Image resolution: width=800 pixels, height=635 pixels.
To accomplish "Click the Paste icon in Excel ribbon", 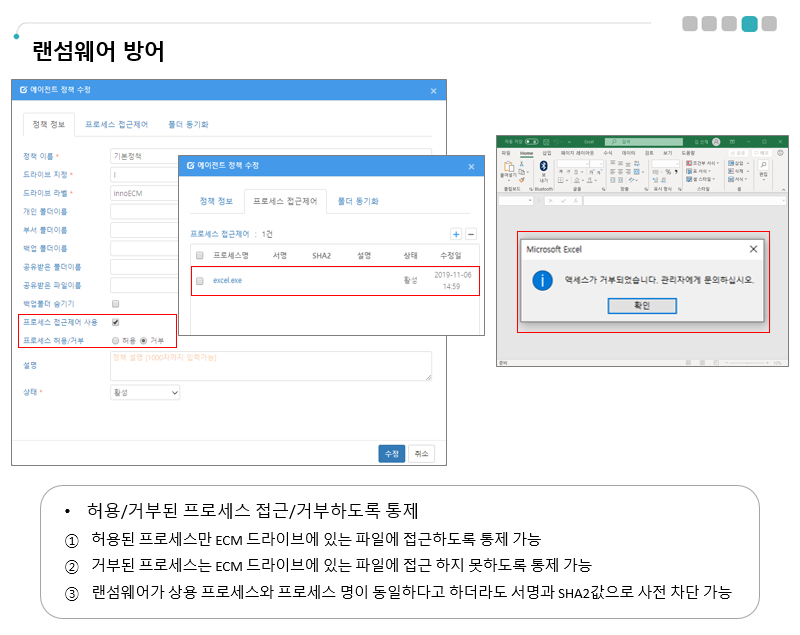I will (510, 167).
